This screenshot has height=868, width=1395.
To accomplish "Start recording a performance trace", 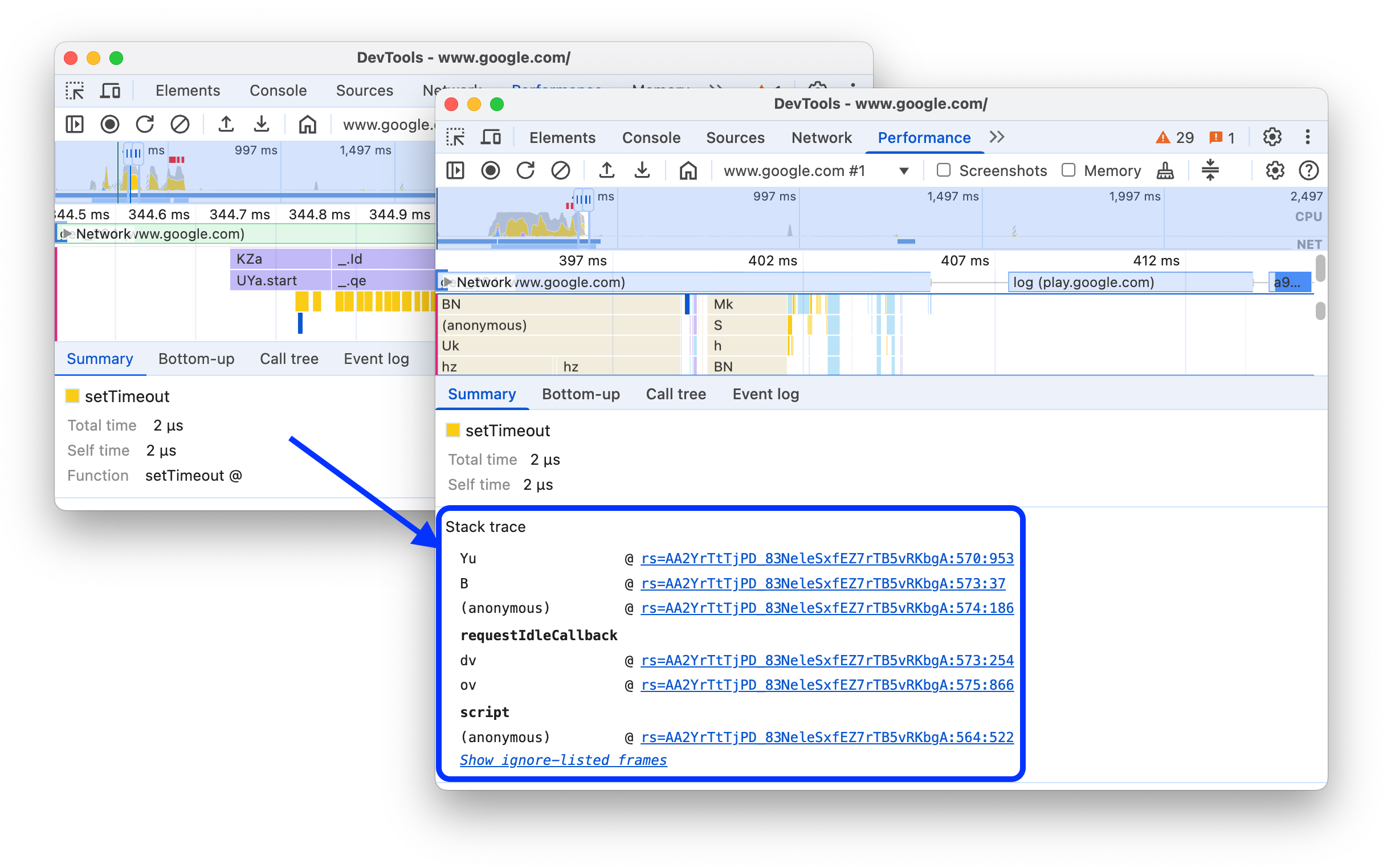I will [491, 170].
